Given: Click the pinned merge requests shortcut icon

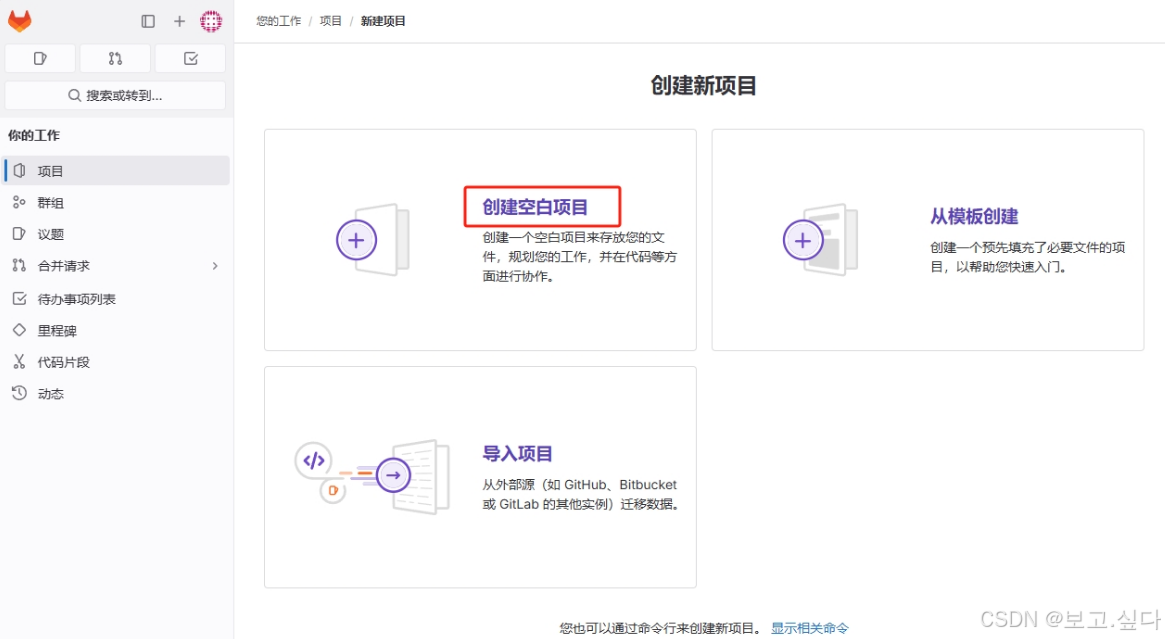Looking at the screenshot, I should coord(114,58).
